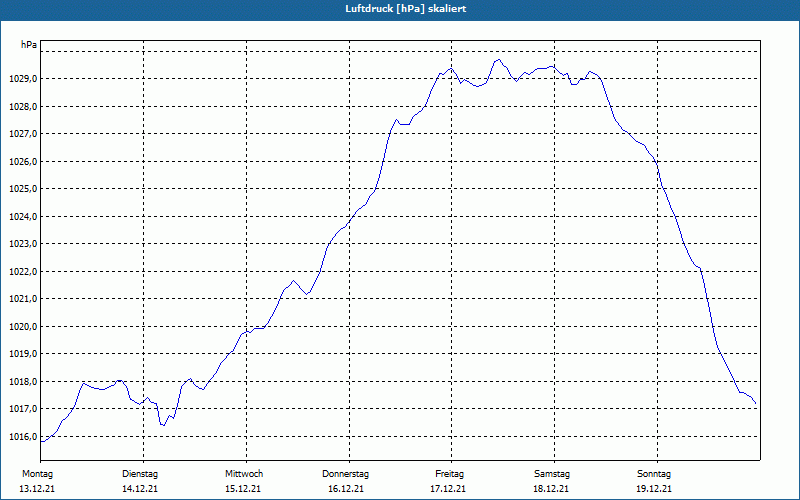Click the 'Montag' day label
Image resolution: width=800 pixels, height=500 pixels.
pyautogui.click(x=37, y=474)
